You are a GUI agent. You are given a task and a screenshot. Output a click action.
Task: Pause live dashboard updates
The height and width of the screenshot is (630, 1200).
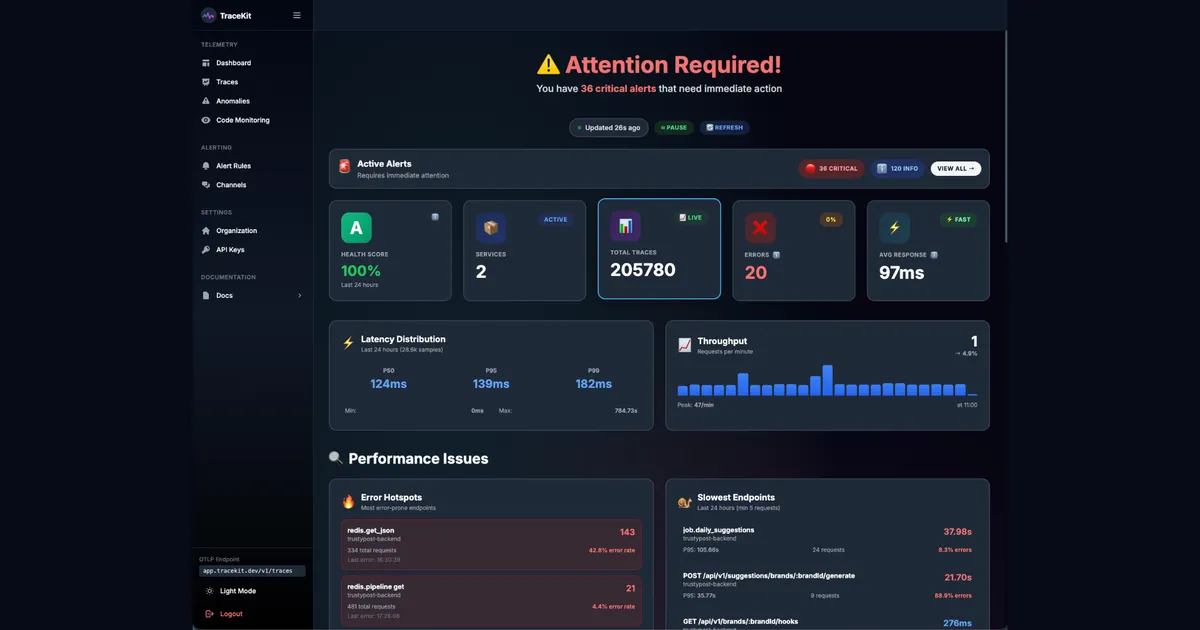(673, 127)
